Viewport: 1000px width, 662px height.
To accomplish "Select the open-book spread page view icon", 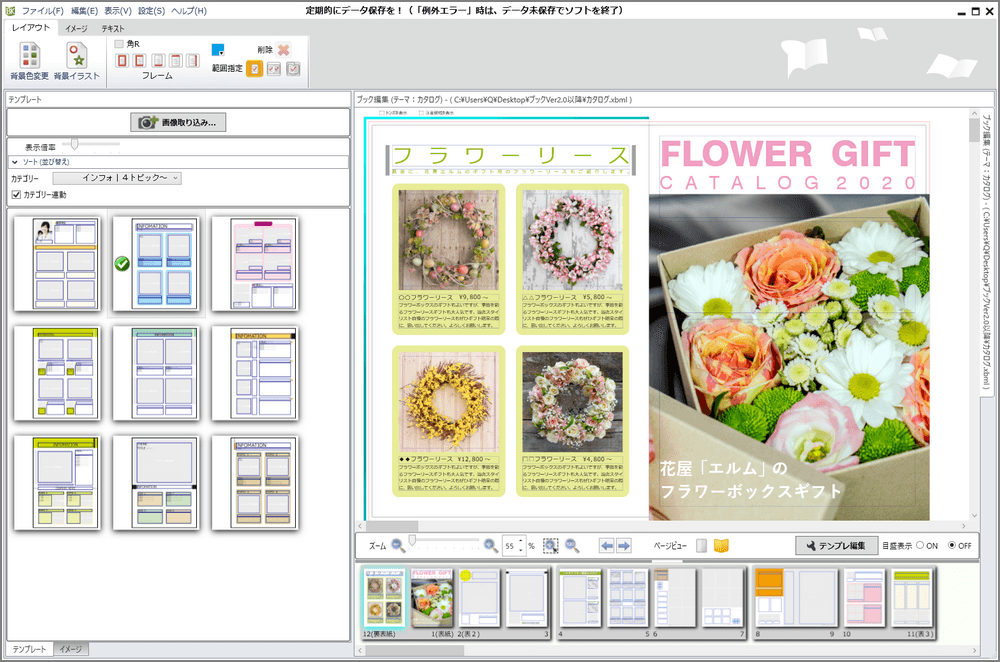I will pos(721,545).
